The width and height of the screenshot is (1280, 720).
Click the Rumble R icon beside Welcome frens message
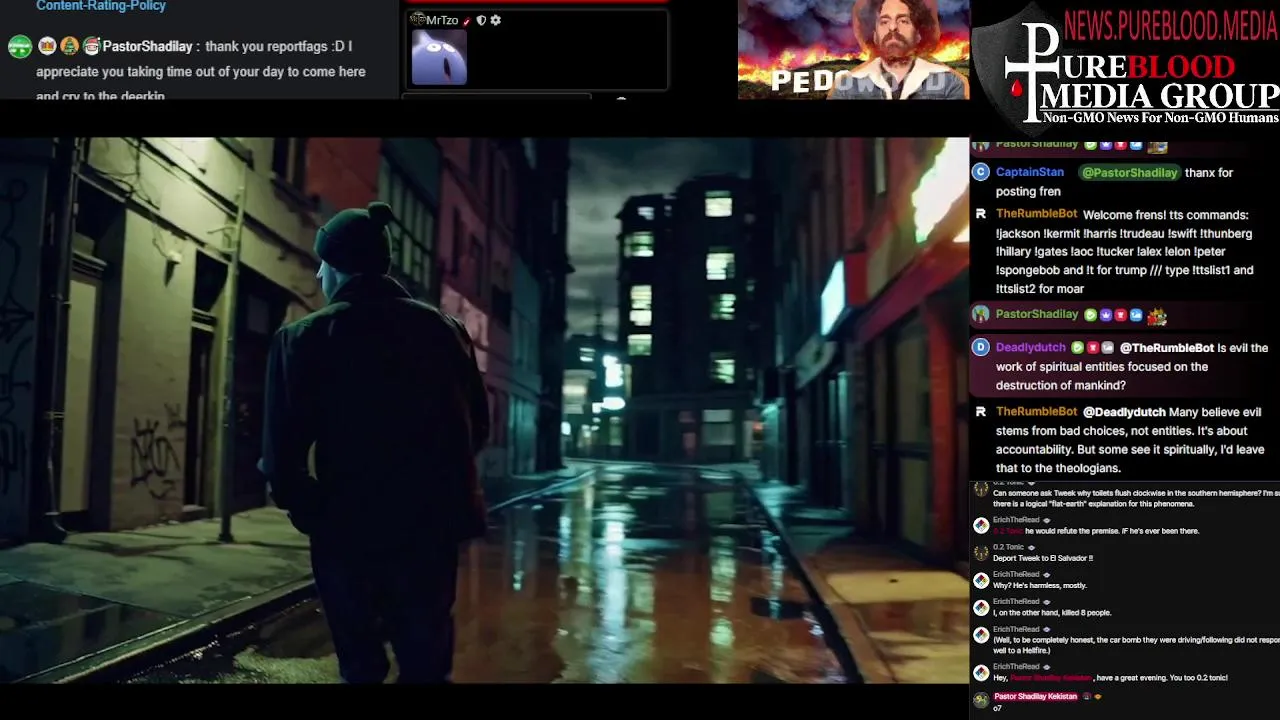click(981, 214)
